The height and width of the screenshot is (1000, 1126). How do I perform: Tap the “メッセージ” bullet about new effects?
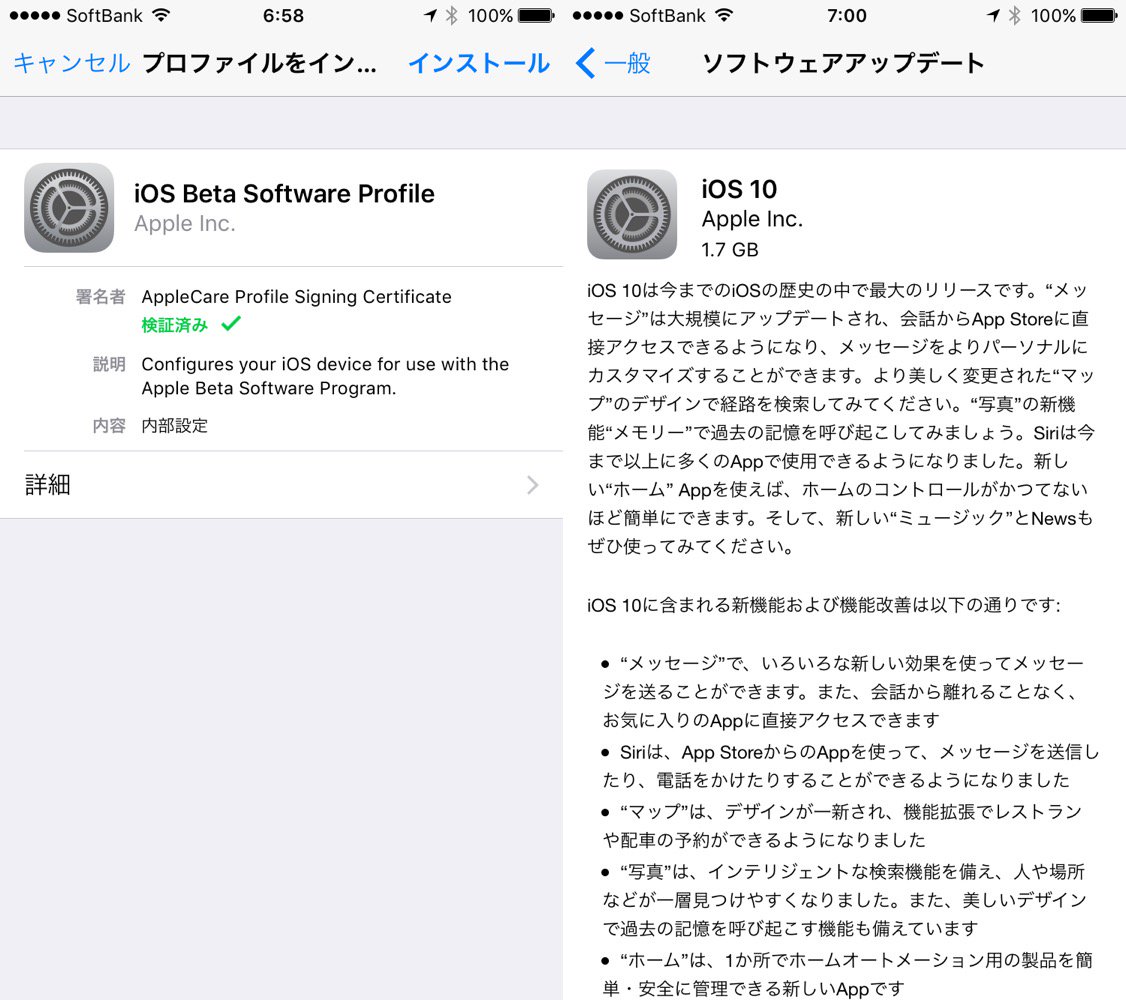[x=844, y=691]
